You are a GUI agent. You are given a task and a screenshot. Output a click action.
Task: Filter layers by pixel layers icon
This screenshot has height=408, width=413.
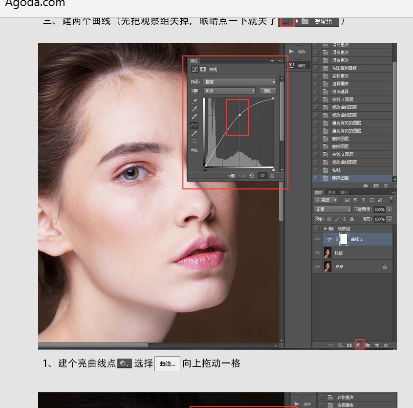pyautogui.click(x=347, y=200)
